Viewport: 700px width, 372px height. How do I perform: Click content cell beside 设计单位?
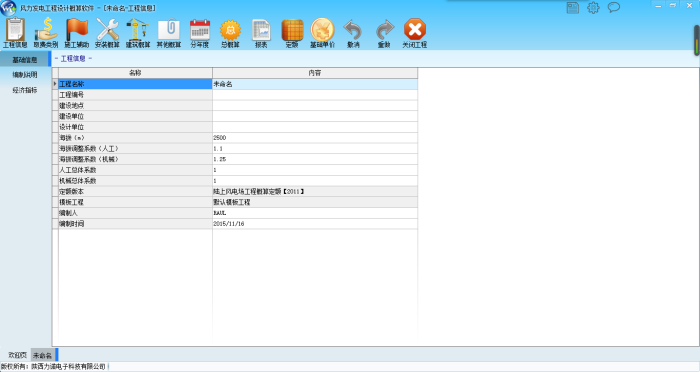click(315, 127)
